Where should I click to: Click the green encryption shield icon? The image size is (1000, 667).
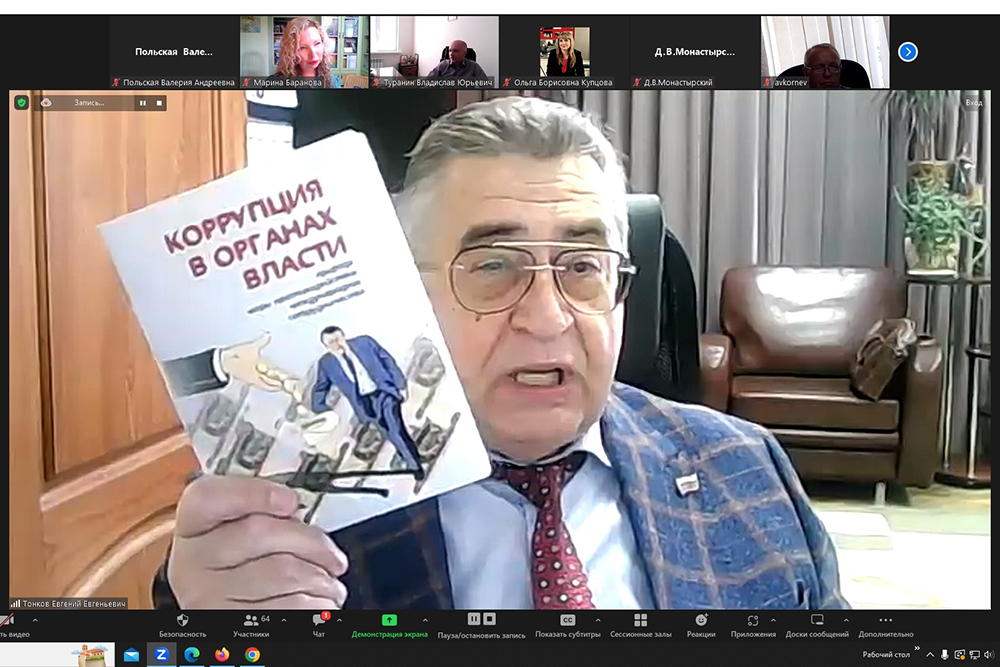pyautogui.click(x=21, y=102)
